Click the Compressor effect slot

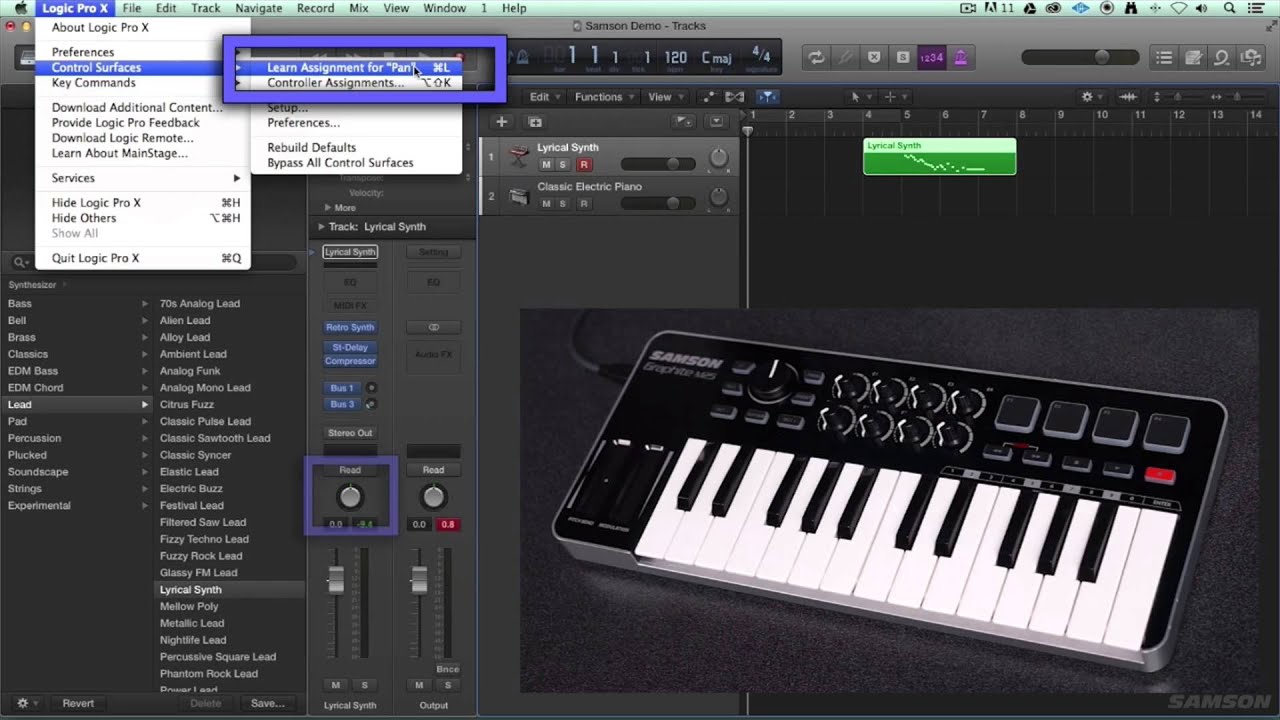point(350,361)
